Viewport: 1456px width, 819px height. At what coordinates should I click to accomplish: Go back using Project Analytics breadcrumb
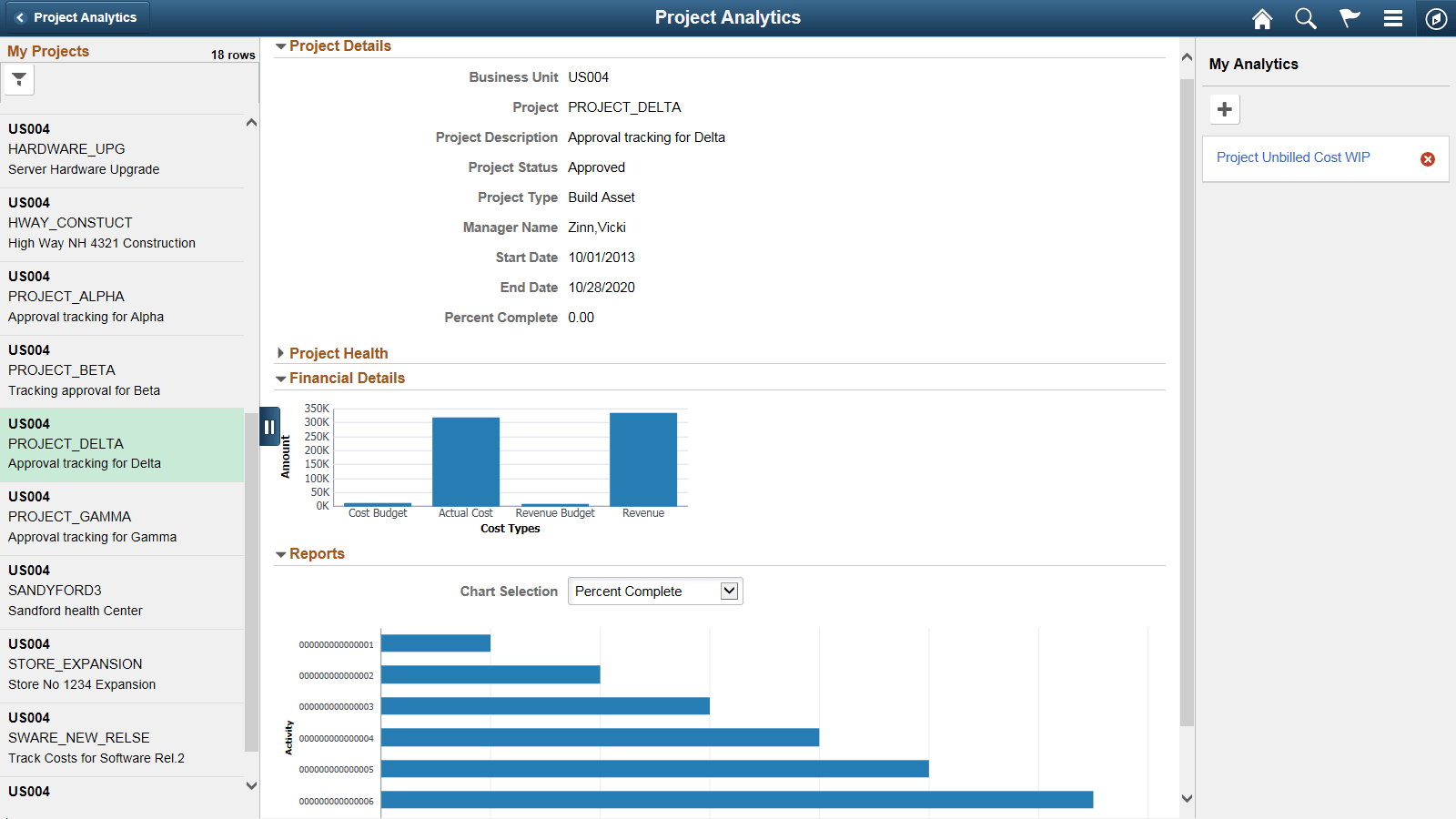point(76,16)
